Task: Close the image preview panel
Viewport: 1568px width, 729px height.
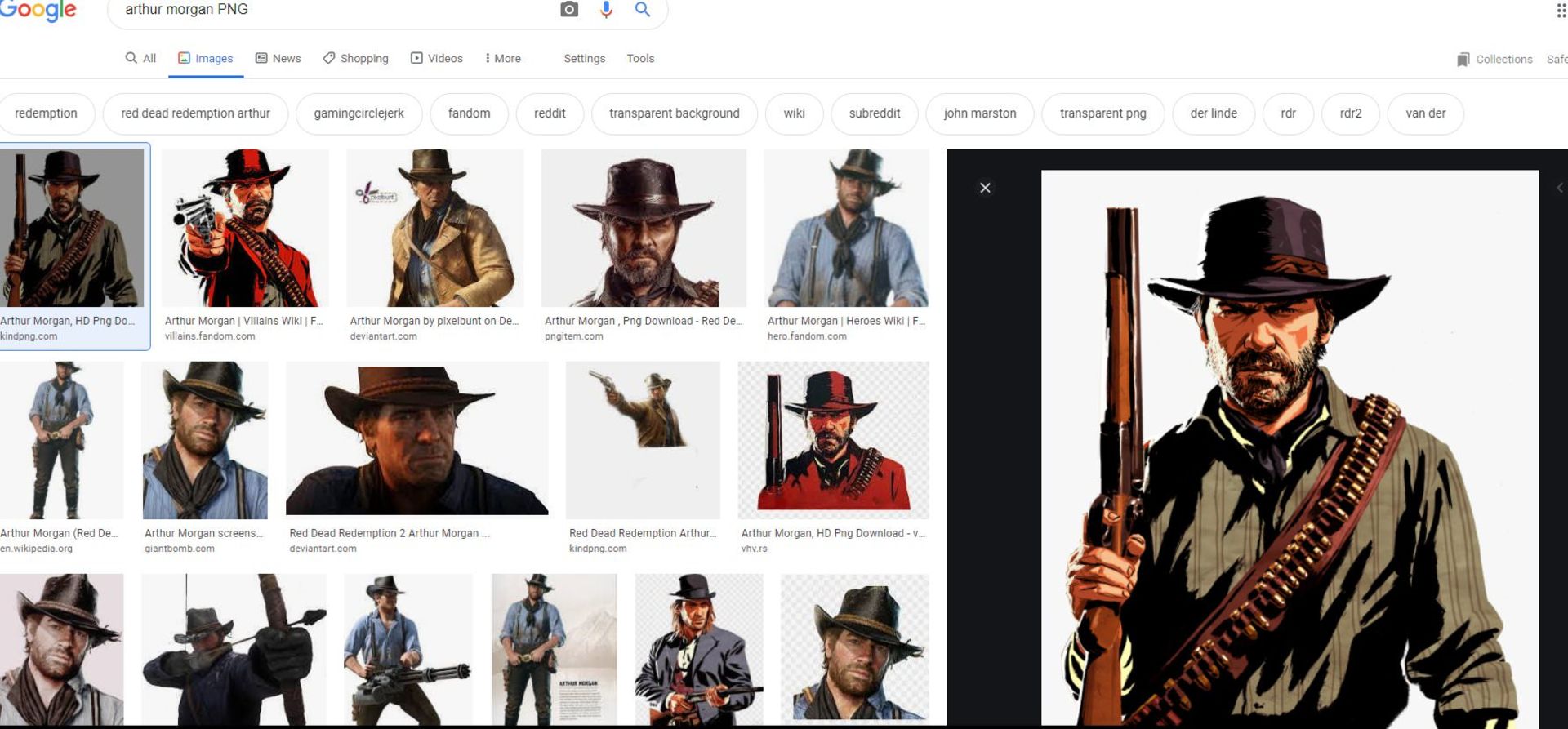Action: click(x=985, y=188)
